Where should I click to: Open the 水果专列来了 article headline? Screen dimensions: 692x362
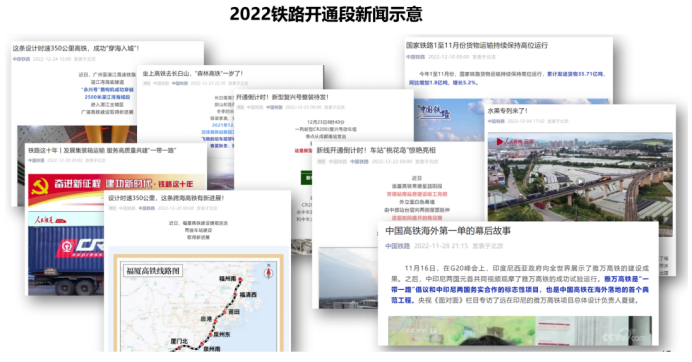pyautogui.click(x=507, y=111)
